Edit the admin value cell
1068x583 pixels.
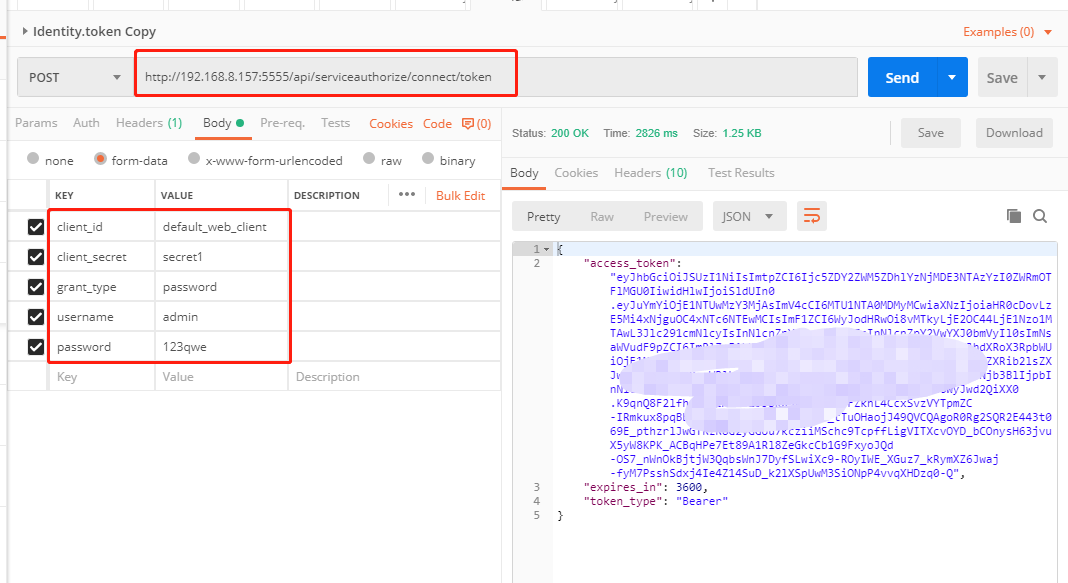pyautogui.click(x=221, y=317)
